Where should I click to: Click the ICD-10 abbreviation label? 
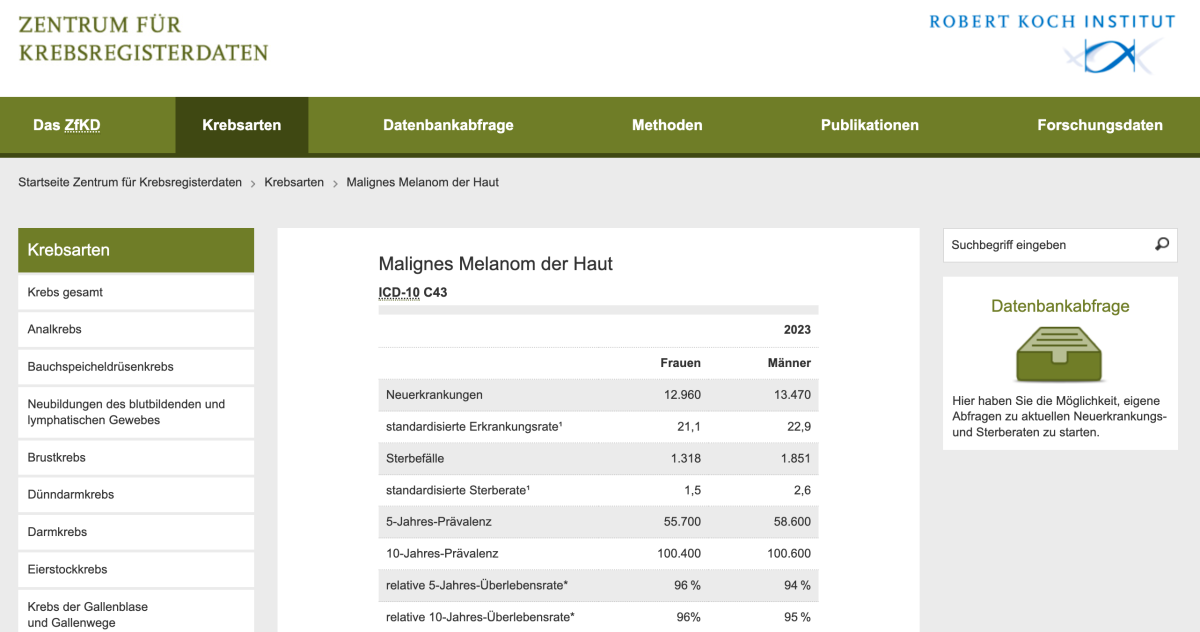[399, 293]
